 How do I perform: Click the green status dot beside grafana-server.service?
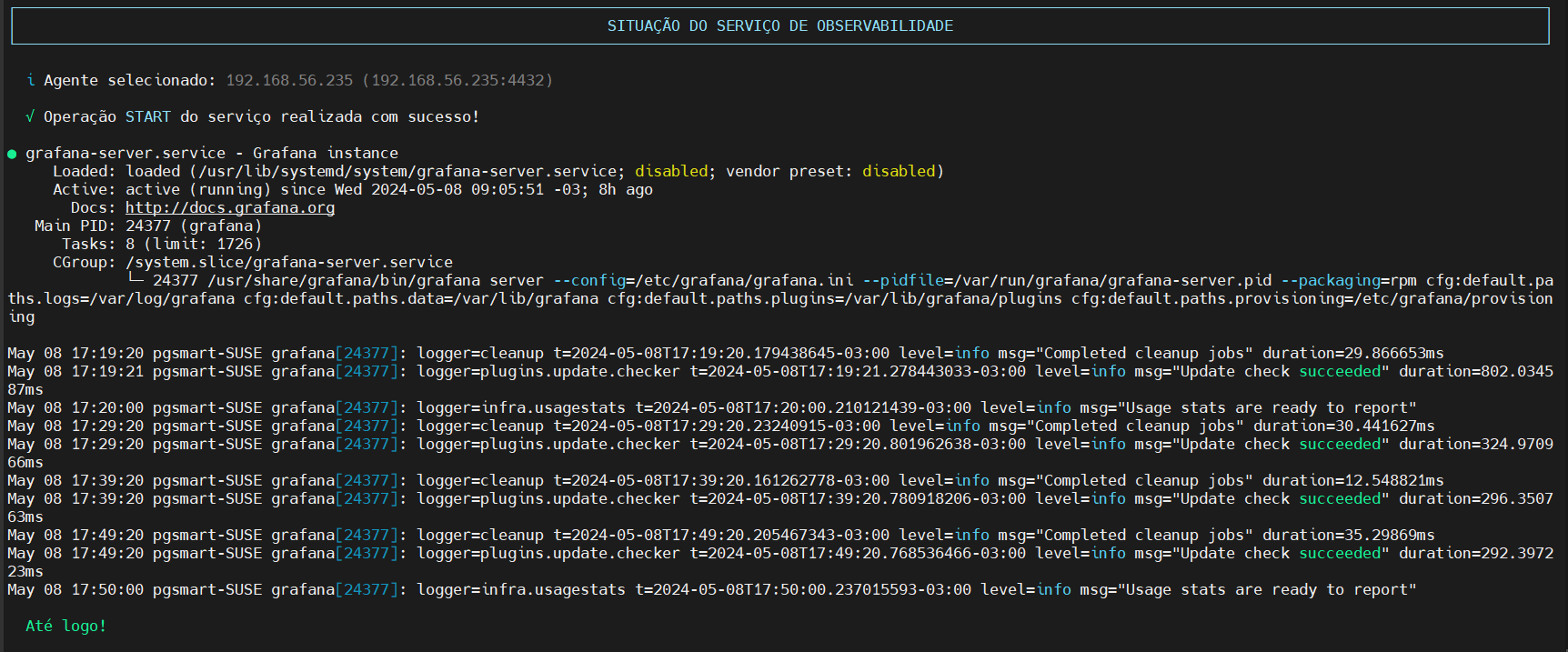(12, 154)
